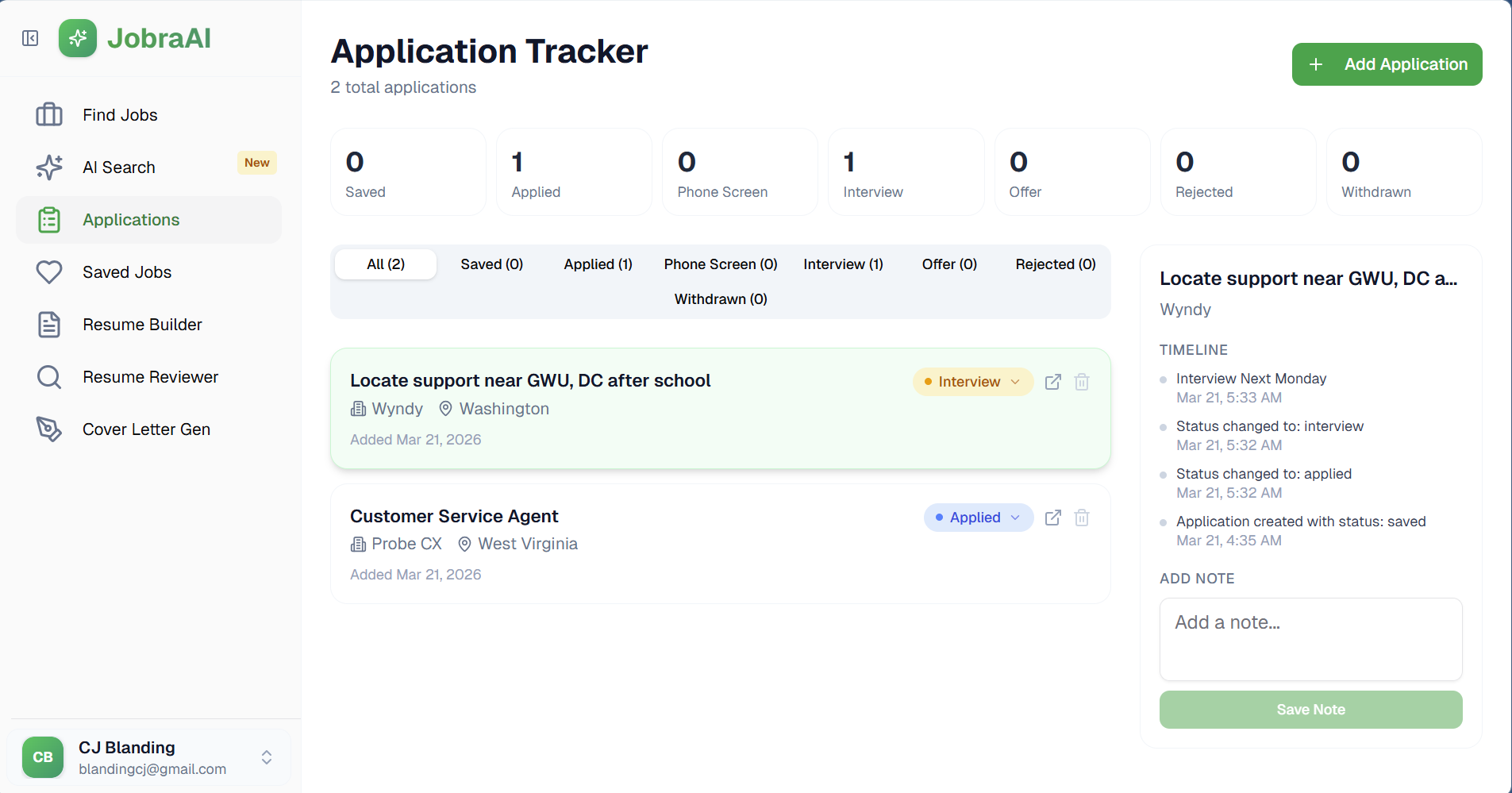Open the Applied status dropdown
Screen dimensions: 1512x793
click(979, 518)
